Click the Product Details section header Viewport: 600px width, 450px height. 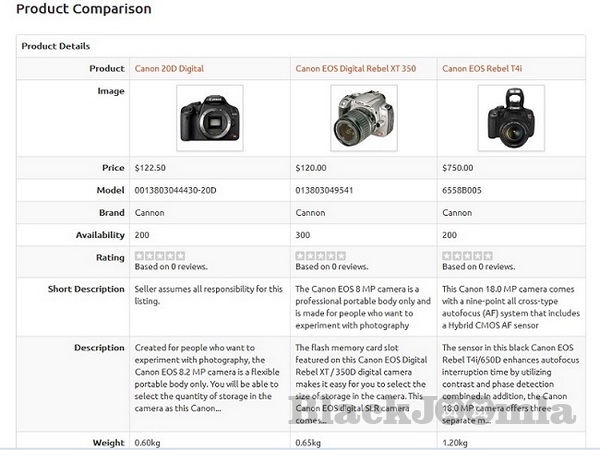point(56,46)
